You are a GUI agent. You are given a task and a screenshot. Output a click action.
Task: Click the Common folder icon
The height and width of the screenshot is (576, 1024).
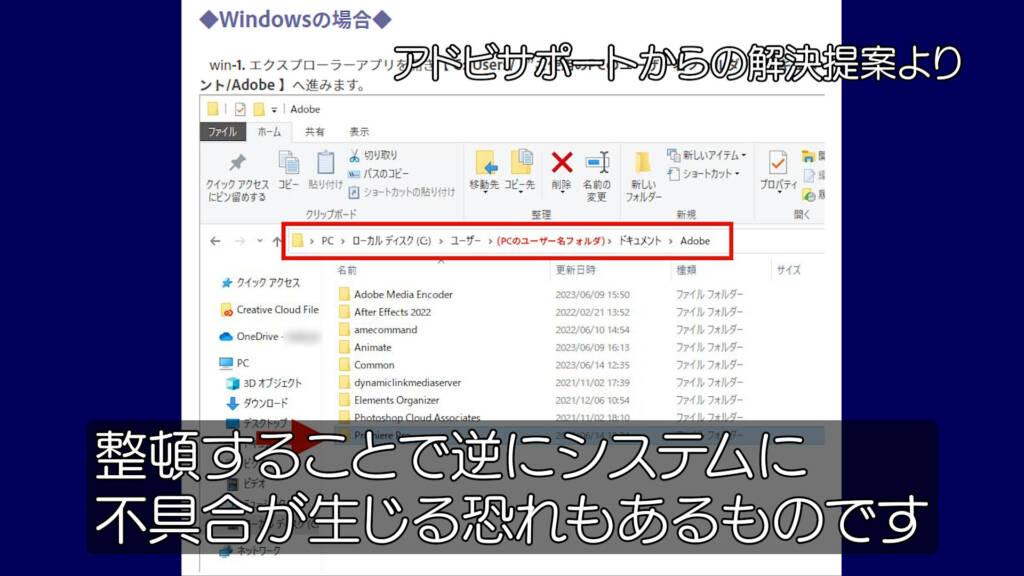[x=344, y=365]
